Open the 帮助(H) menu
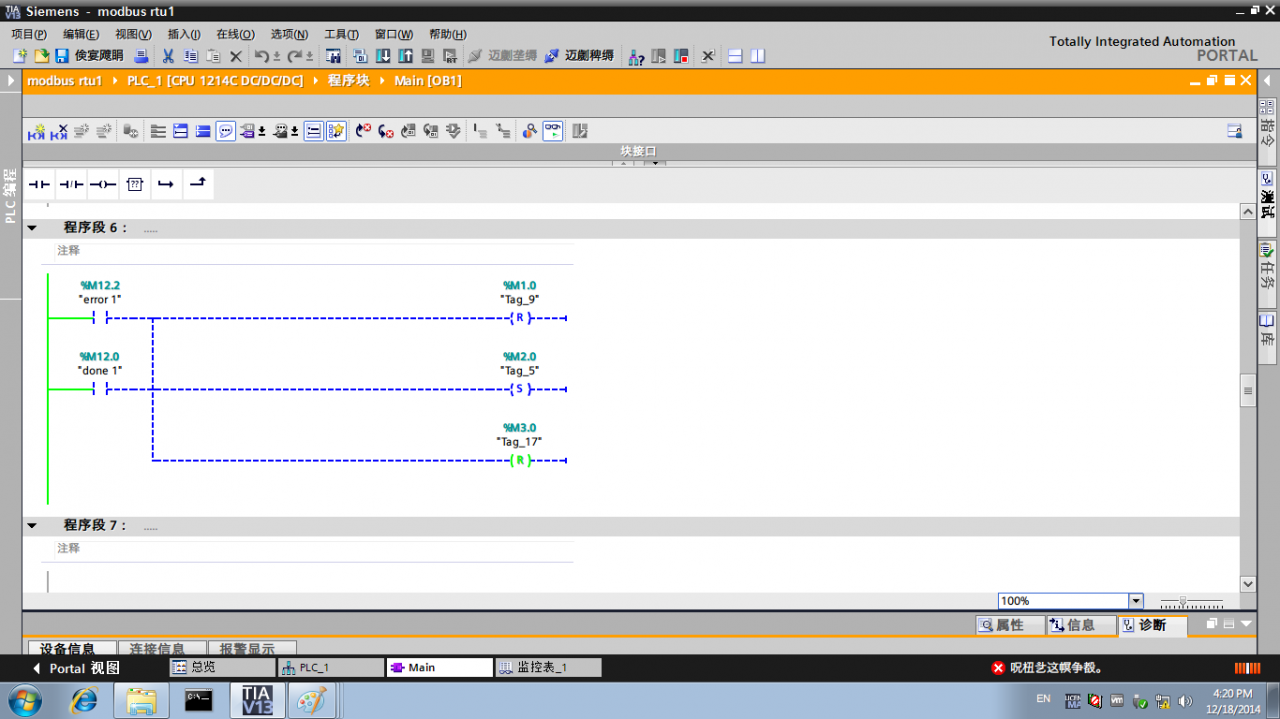The image size is (1280, 719). tap(447, 34)
